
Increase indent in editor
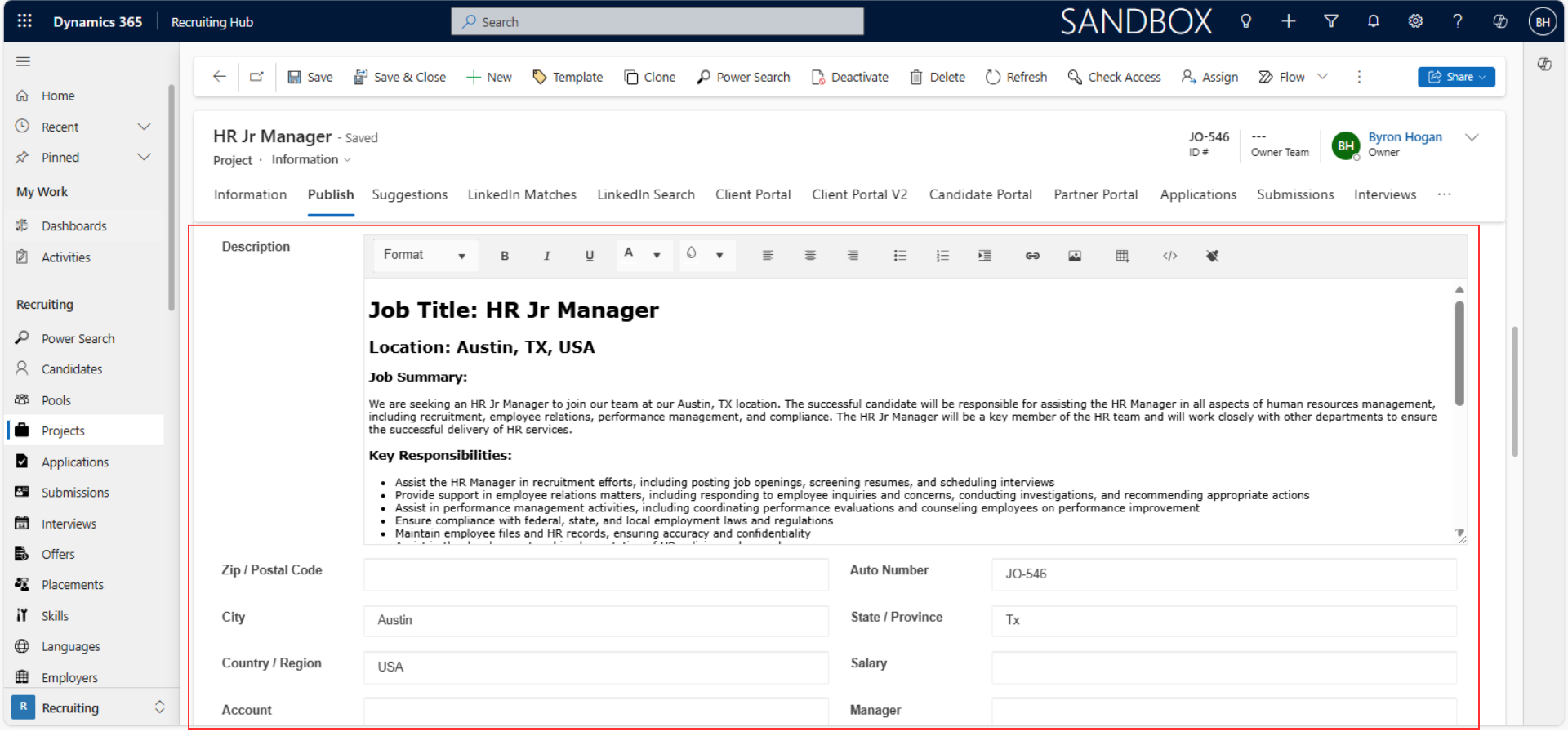(x=985, y=256)
